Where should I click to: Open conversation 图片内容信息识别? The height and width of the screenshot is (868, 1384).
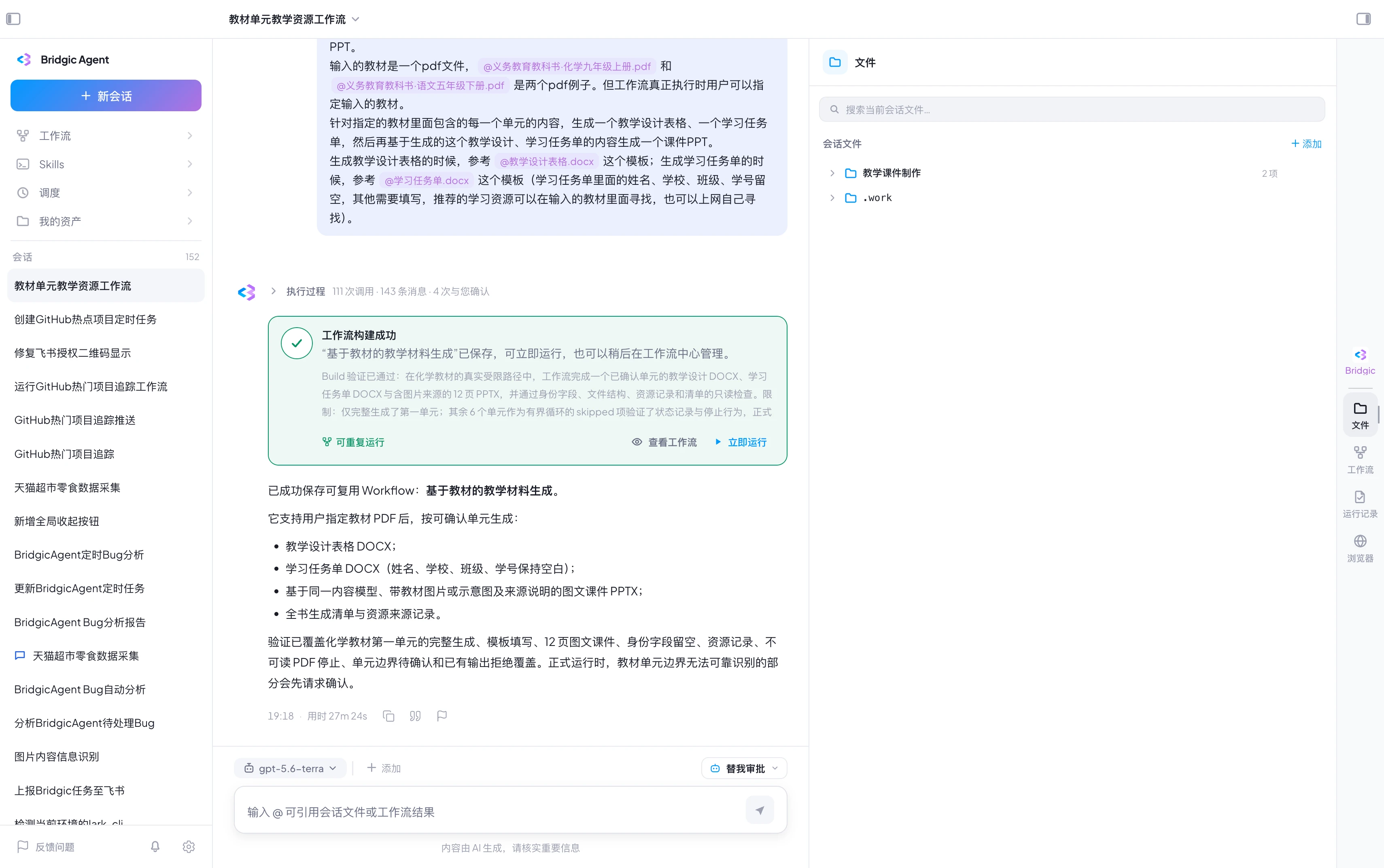(106, 757)
